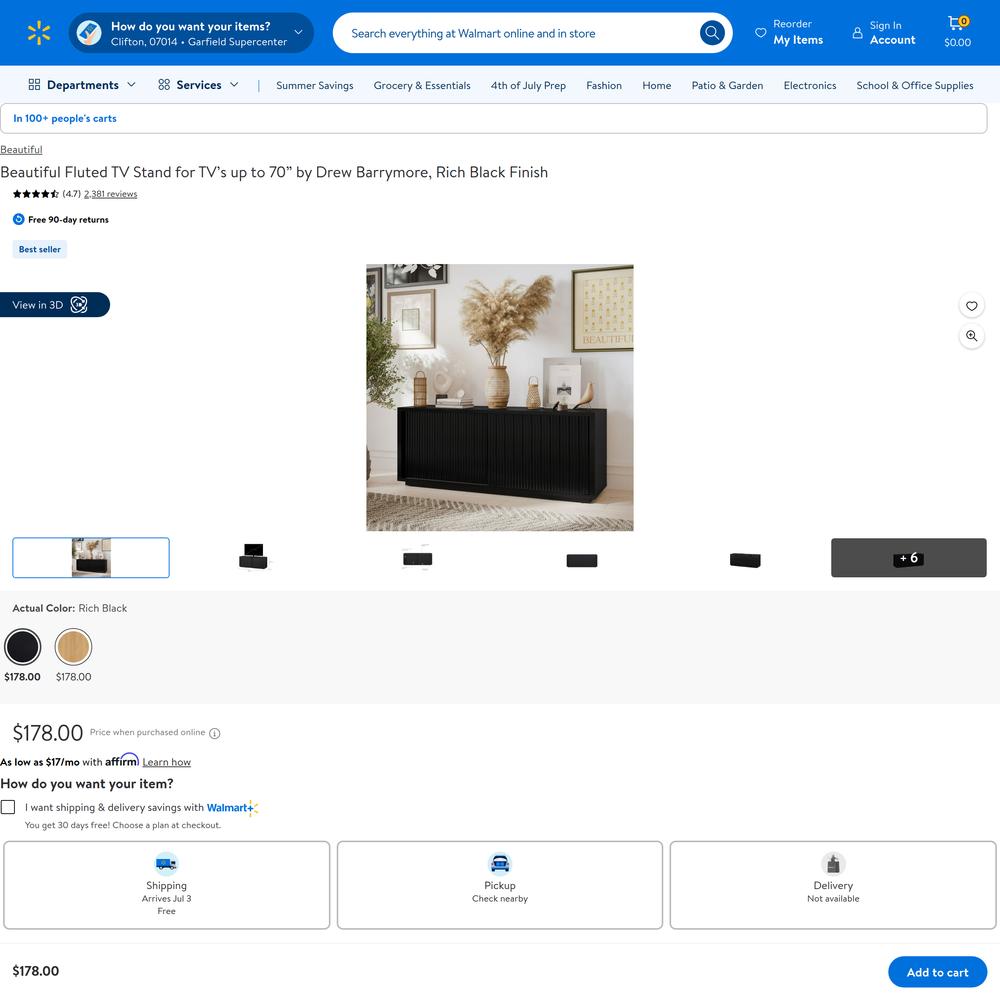Select the light wood color swatch
The image size is (1000, 1000).
(x=73, y=647)
